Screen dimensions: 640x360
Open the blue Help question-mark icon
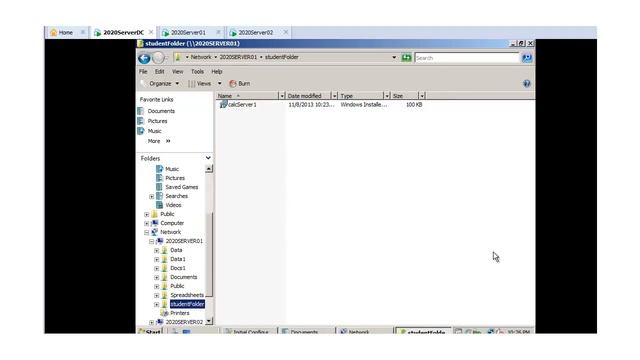coord(527,84)
